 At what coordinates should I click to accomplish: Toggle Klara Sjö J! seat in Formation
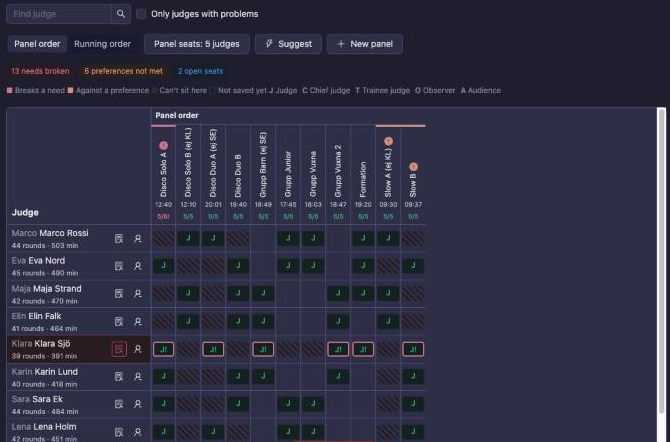pyautogui.click(x=363, y=349)
